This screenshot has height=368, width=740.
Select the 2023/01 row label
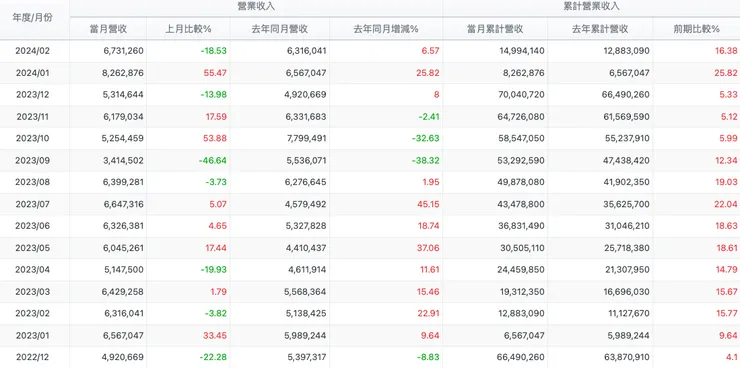pos(33,335)
